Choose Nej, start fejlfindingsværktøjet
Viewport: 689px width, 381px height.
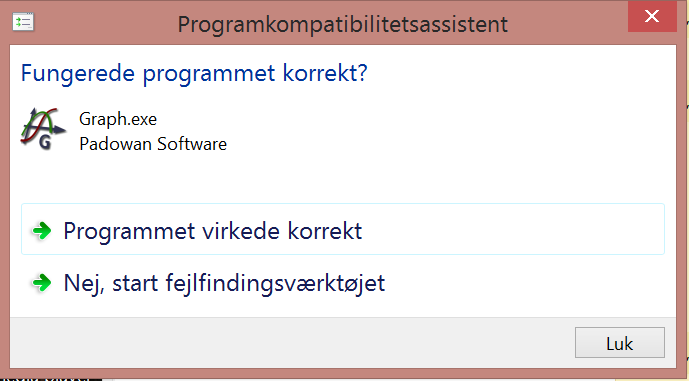(343, 283)
